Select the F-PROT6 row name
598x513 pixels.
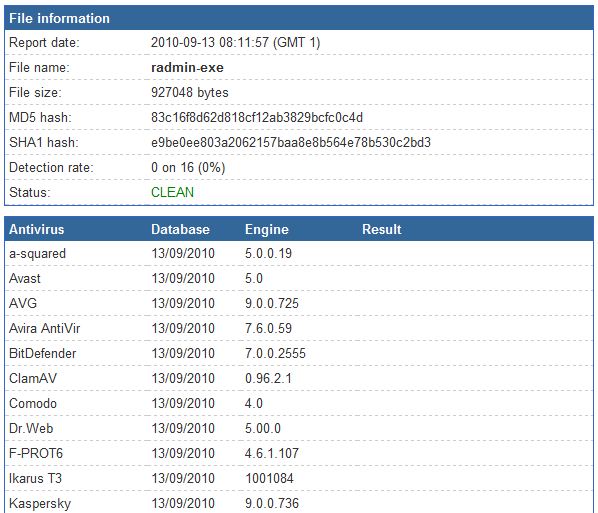(x=36, y=453)
